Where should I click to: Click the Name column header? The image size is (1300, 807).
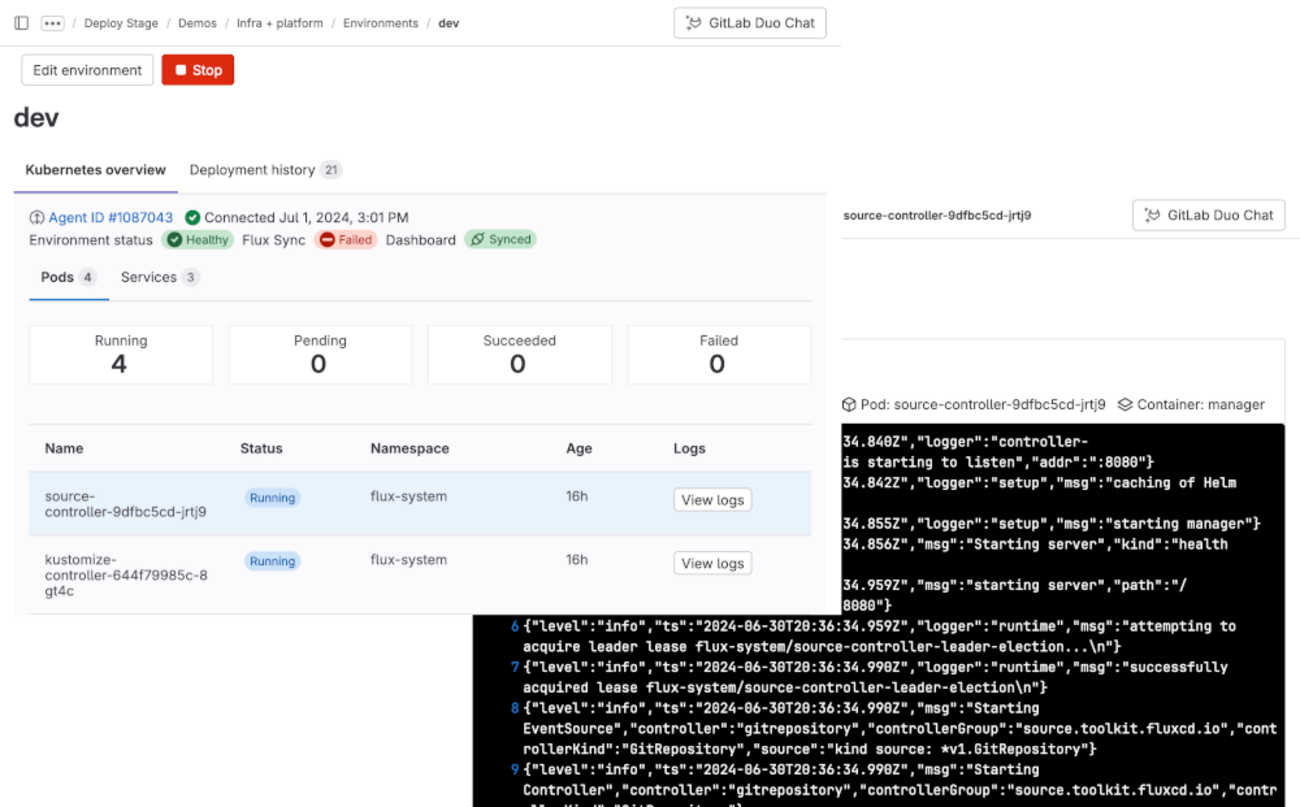64,449
